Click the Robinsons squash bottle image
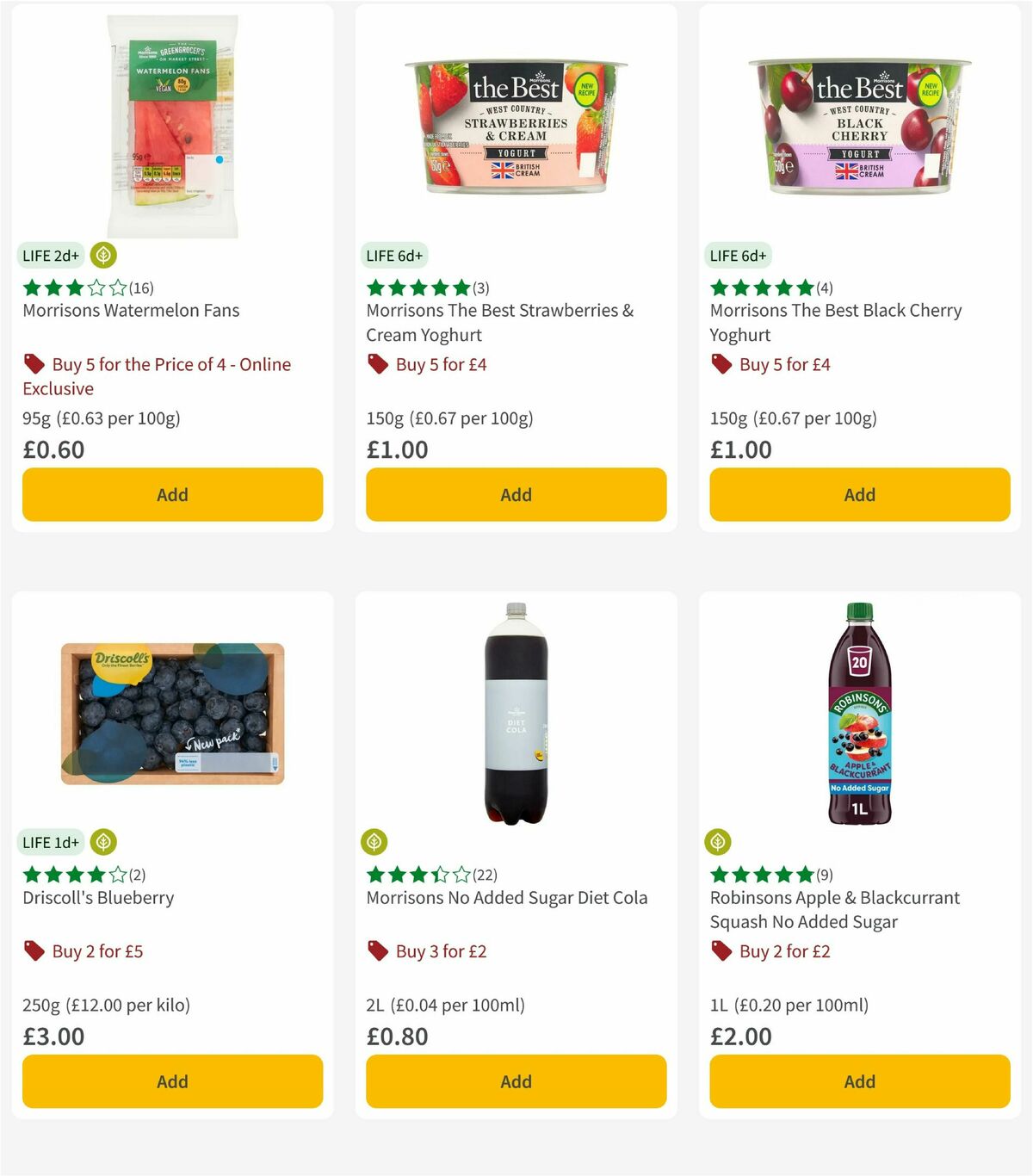 pyautogui.click(x=861, y=715)
